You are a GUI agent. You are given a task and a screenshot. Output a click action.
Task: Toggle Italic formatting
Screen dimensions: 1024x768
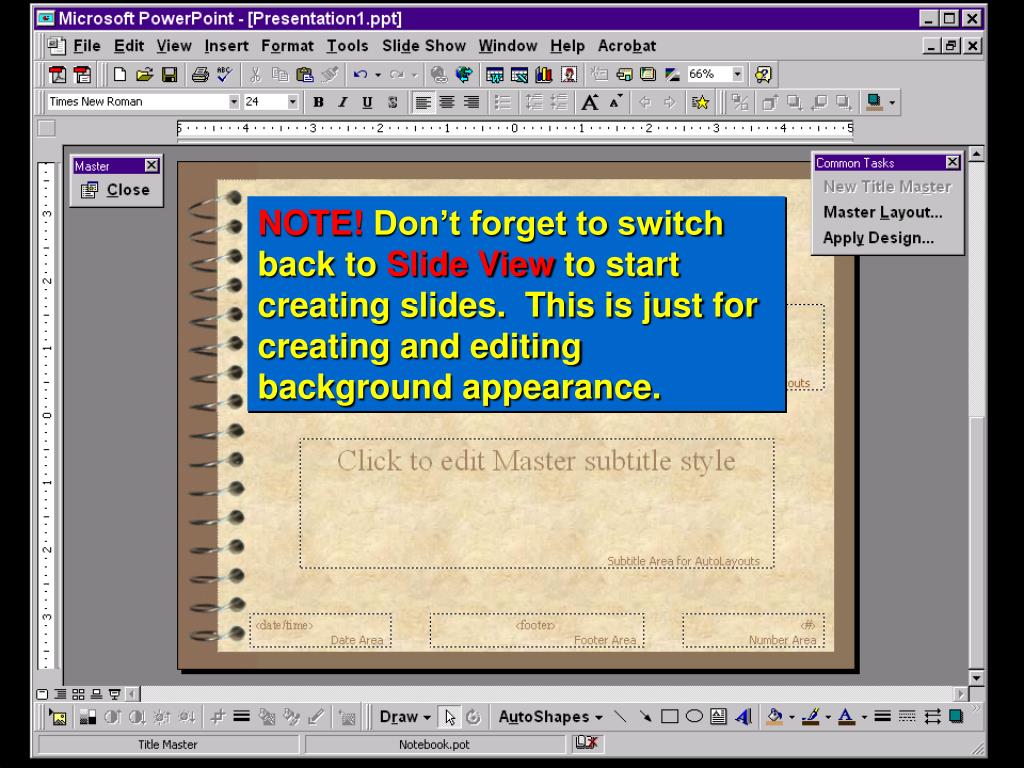[343, 102]
